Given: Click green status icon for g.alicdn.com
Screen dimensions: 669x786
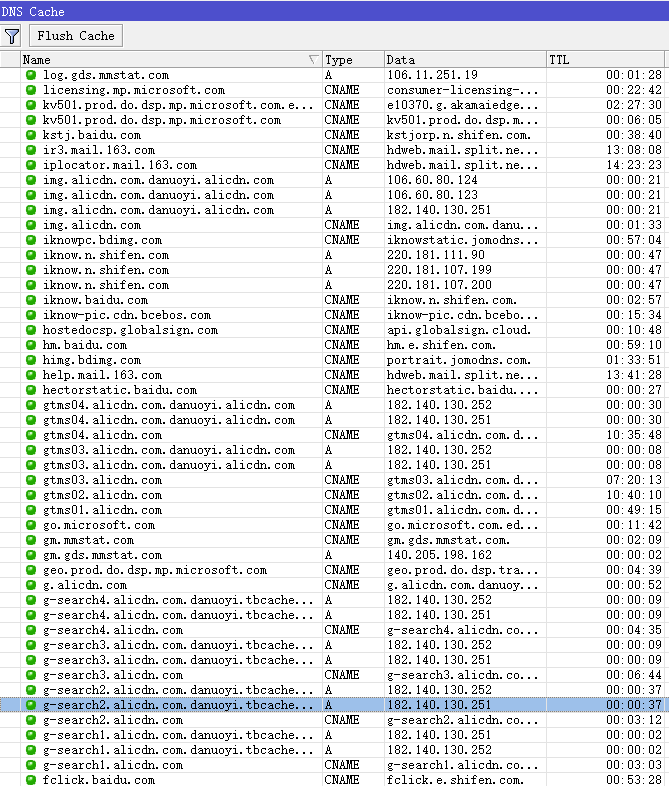Looking at the screenshot, I should (31, 585).
